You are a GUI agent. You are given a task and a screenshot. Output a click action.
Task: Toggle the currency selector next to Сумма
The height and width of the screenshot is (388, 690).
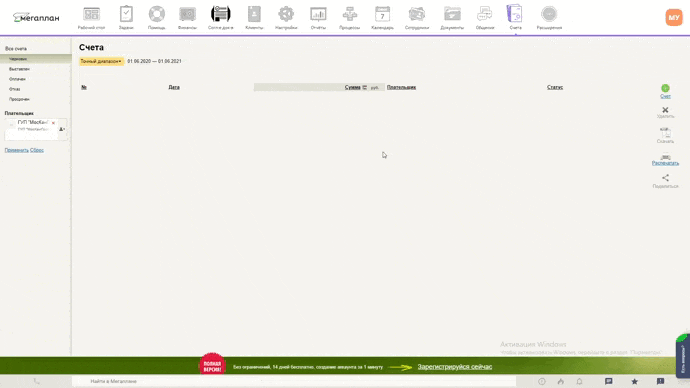click(x=365, y=87)
